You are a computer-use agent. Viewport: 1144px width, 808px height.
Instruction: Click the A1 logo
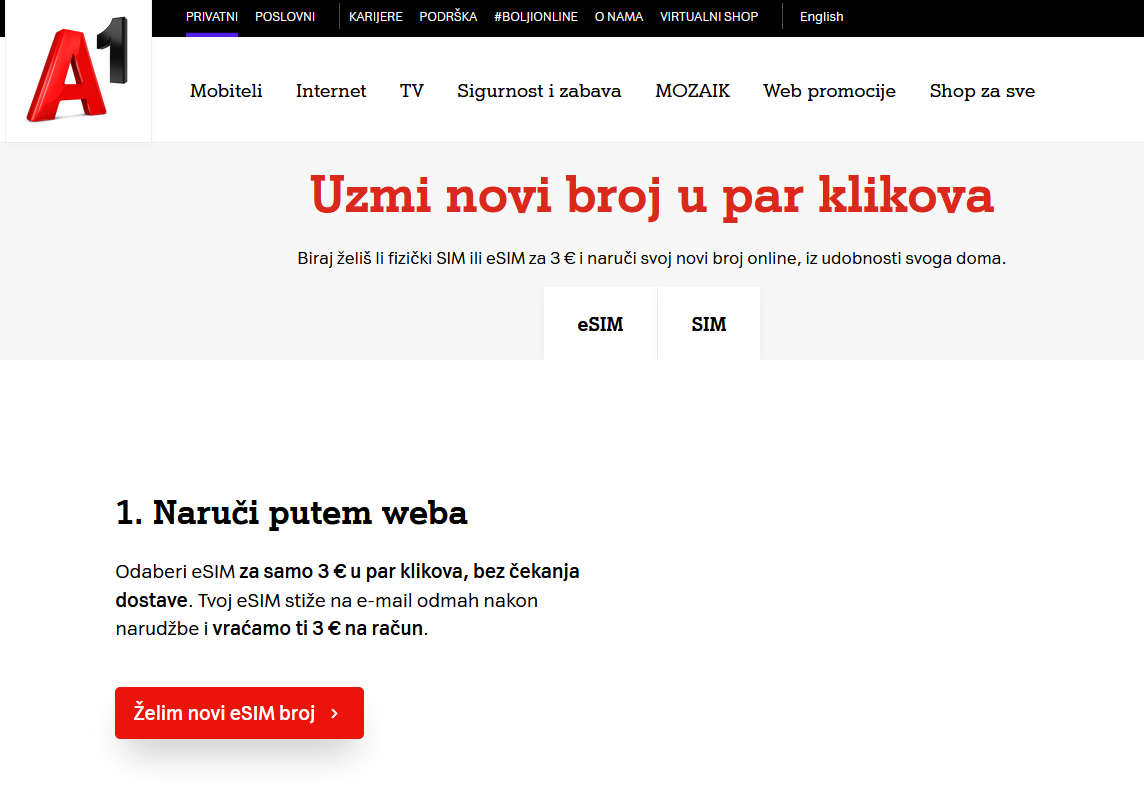click(x=78, y=70)
